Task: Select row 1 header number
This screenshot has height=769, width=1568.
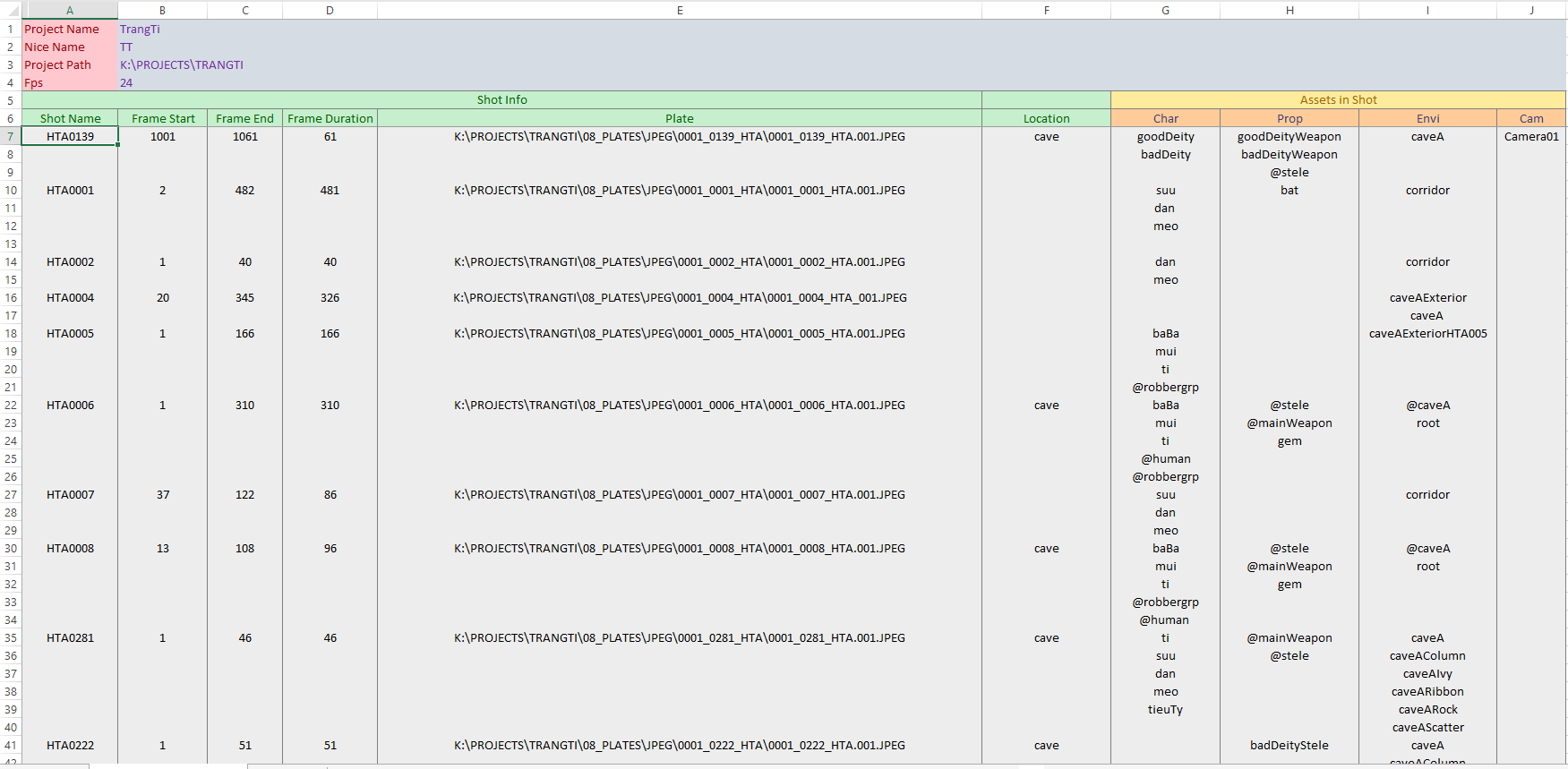Action: point(11,29)
